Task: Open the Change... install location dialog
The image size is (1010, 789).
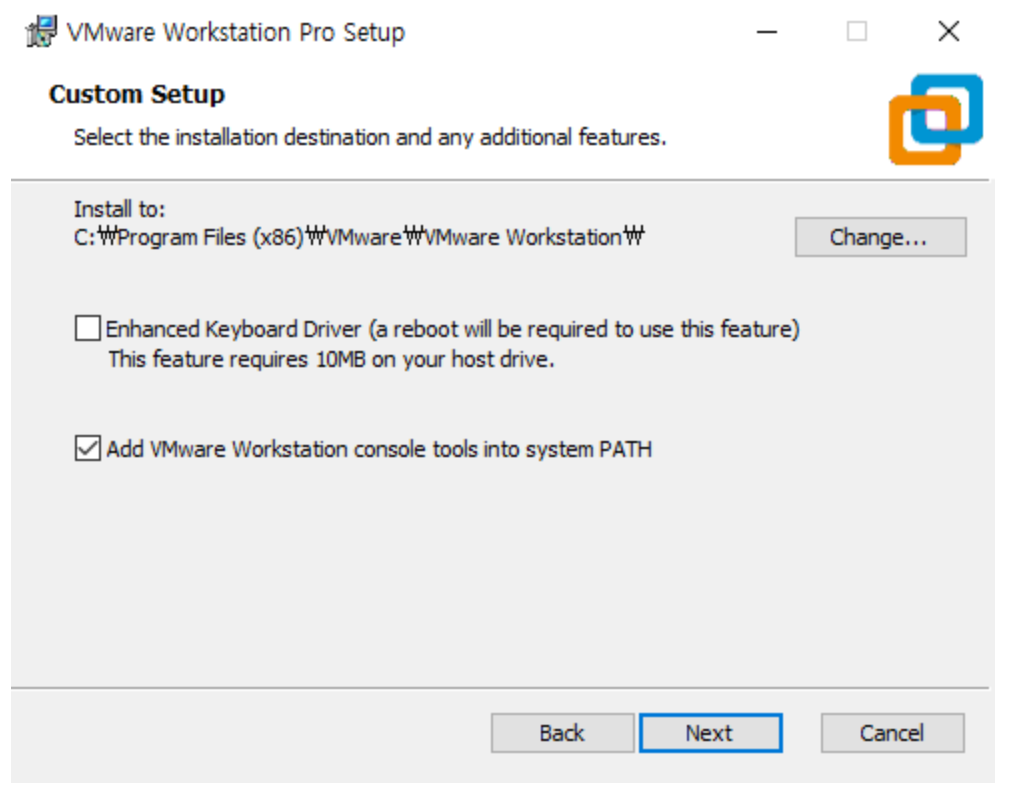Action: tap(880, 238)
